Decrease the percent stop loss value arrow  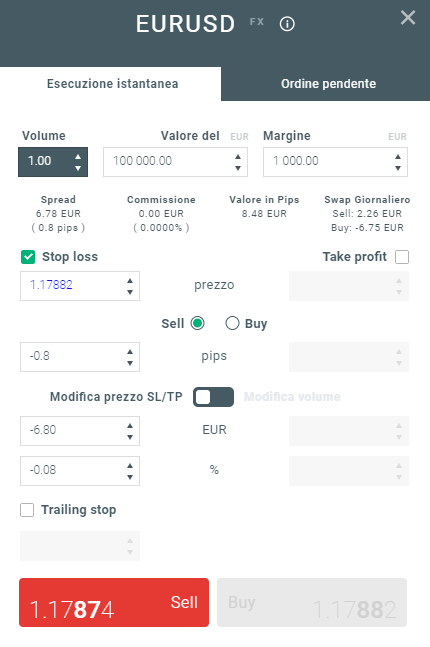coord(130,477)
